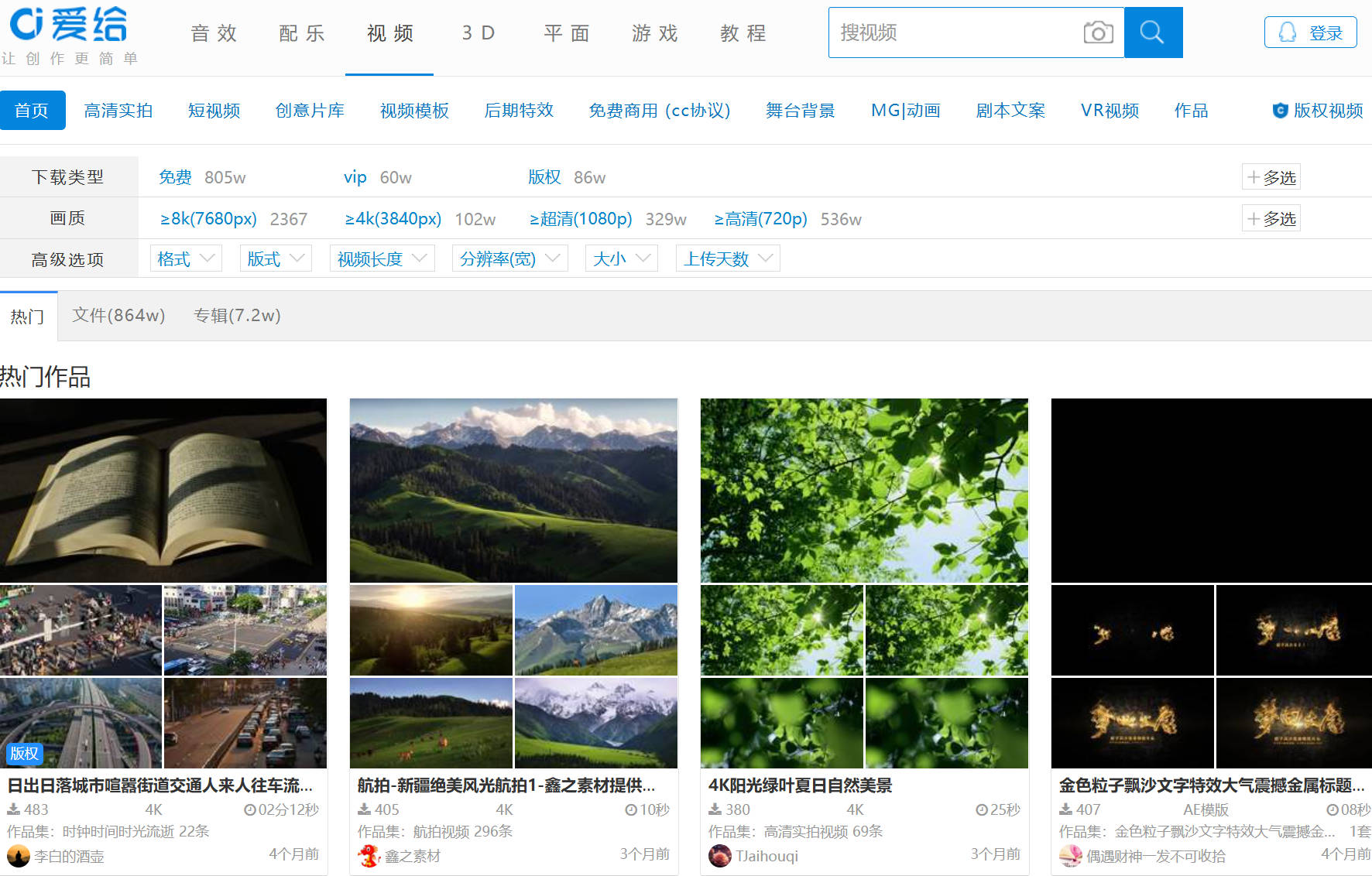
Task: Click the blue magnifier search button
Action: point(1153,33)
